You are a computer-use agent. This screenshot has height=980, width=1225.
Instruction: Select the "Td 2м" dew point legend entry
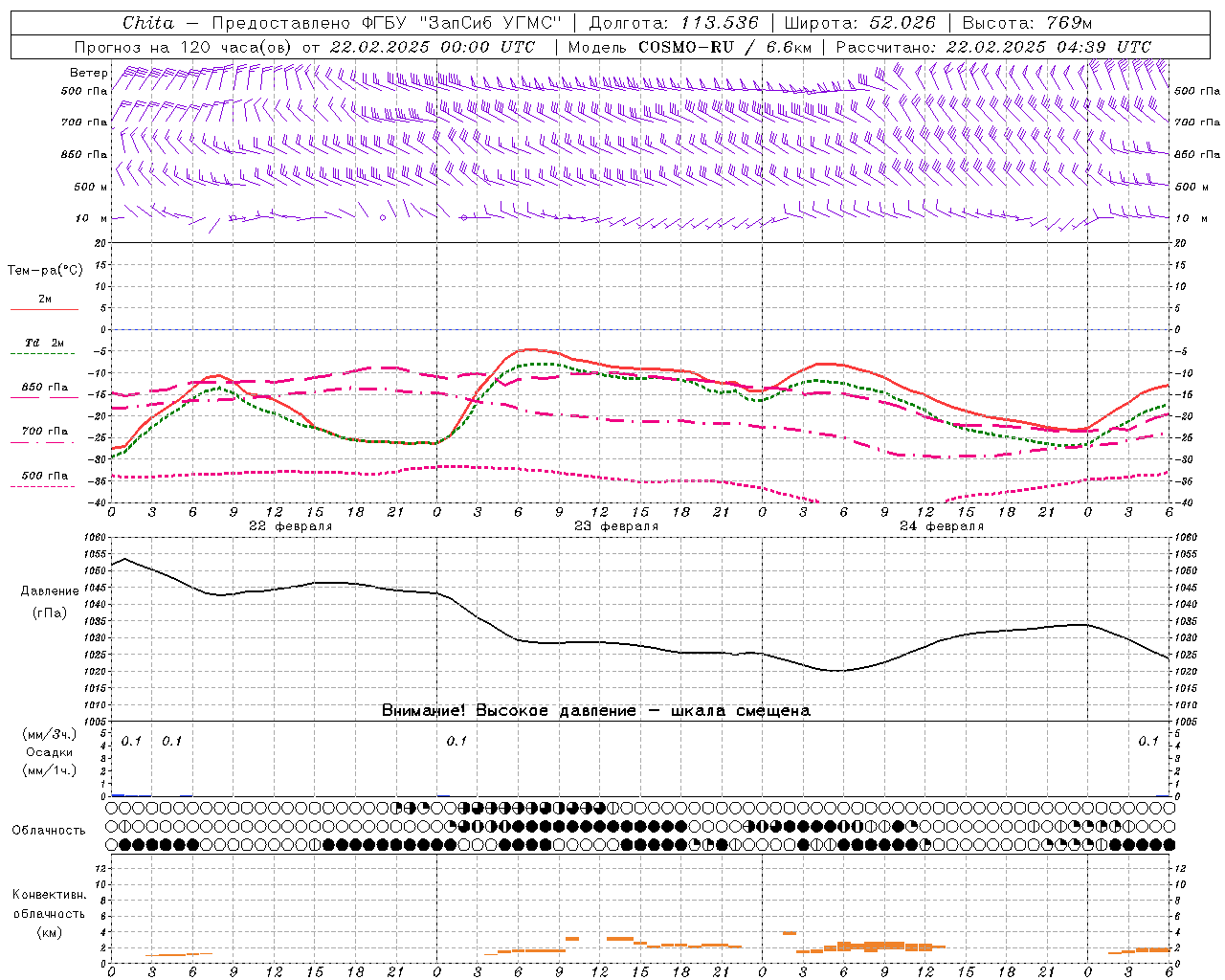coord(44,343)
